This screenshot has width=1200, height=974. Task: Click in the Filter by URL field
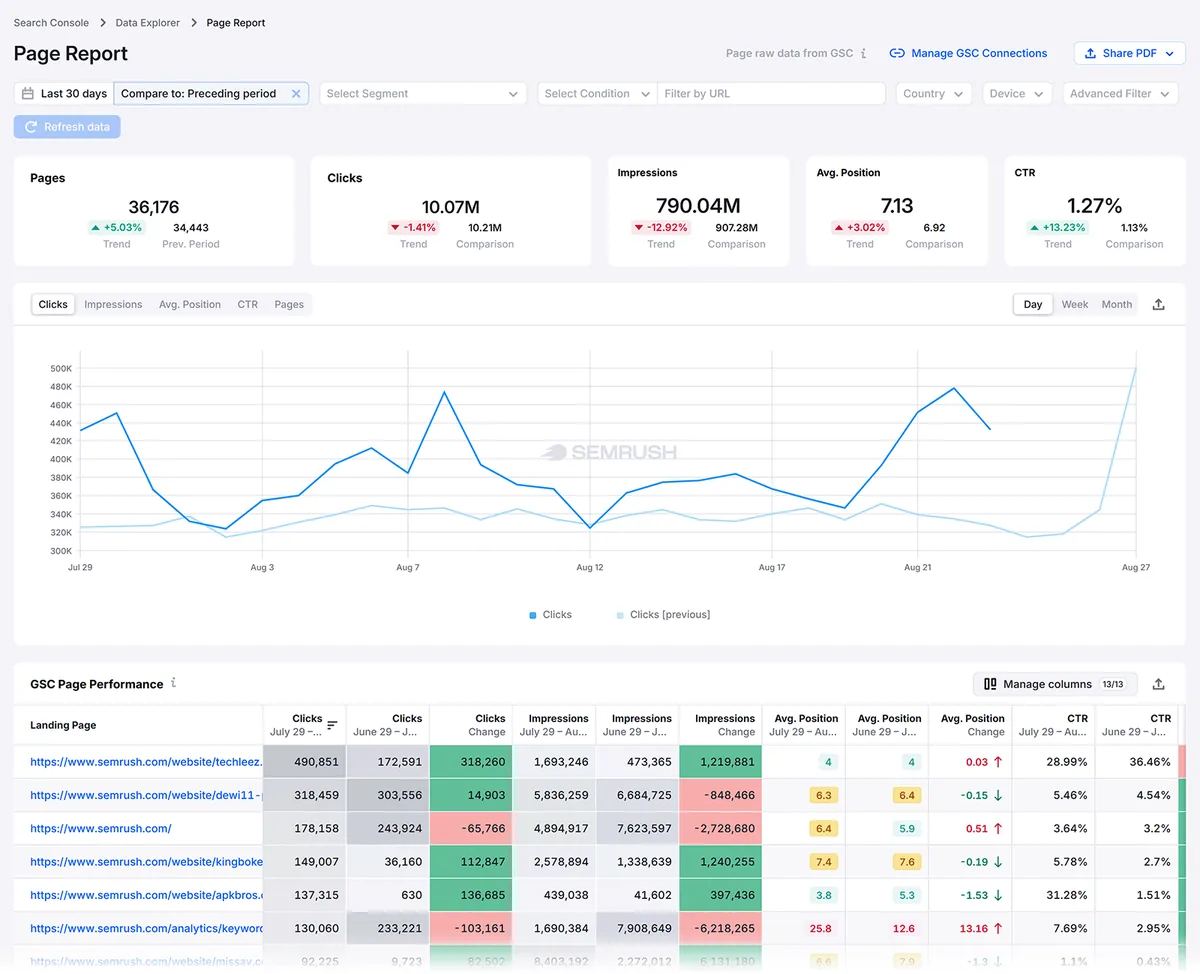pos(771,94)
